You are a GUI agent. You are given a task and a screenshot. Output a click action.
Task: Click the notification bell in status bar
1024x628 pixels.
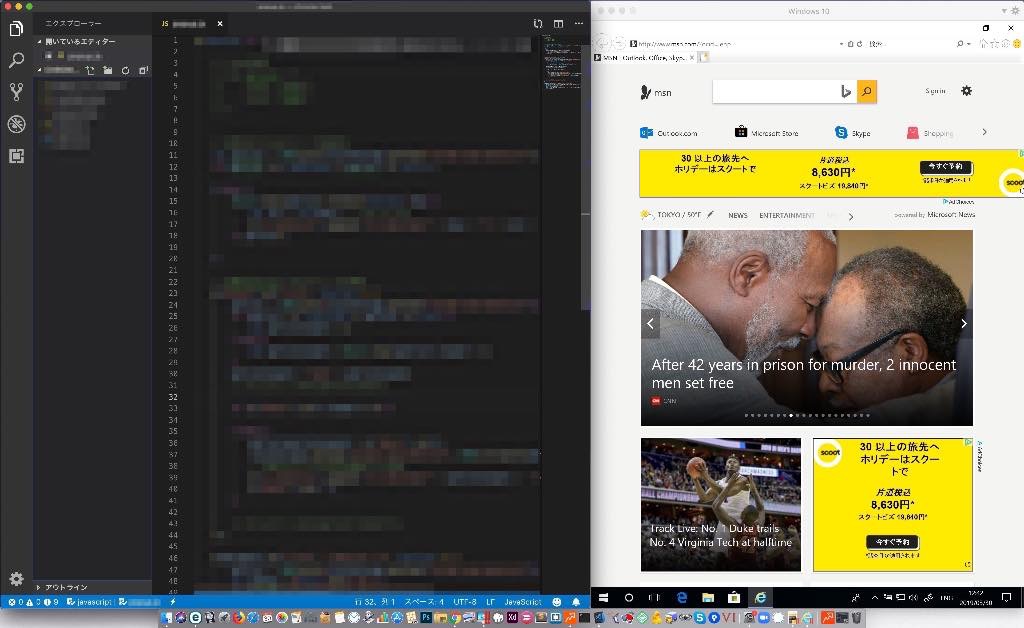pos(576,602)
